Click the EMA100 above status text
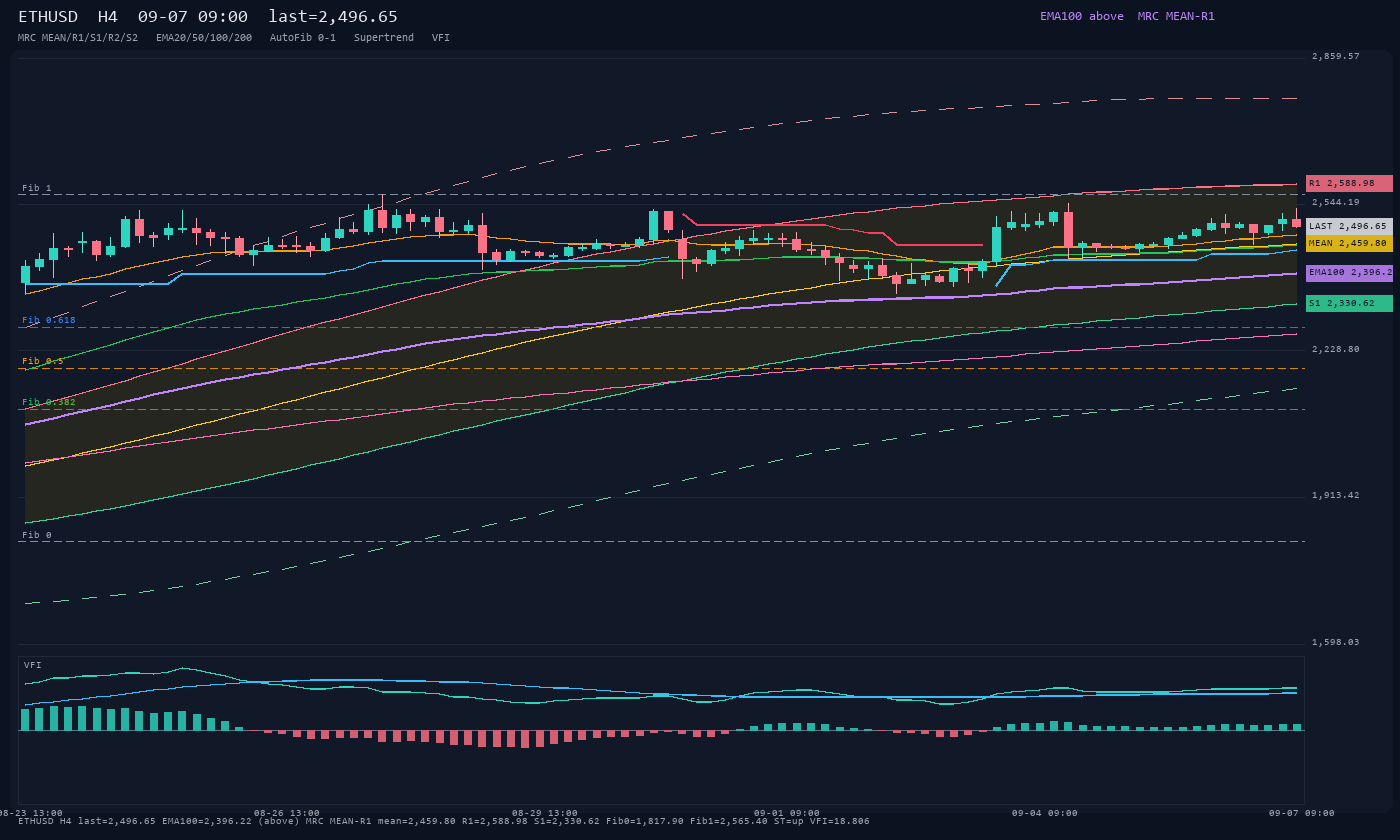Viewport: 1400px width, 840px height. (x=1082, y=16)
